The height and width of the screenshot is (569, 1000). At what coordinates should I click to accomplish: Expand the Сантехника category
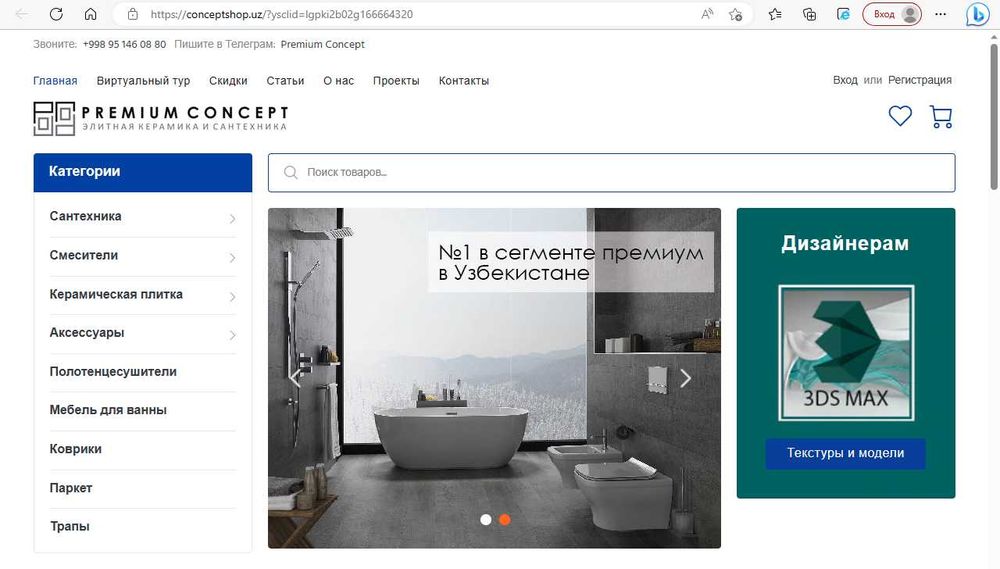(143, 217)
